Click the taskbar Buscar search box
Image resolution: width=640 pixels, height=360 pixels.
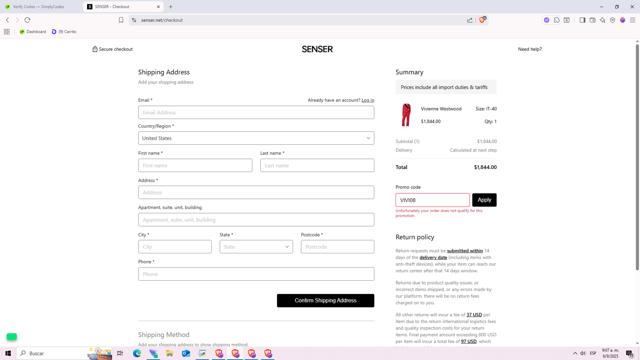pos(51,353)
